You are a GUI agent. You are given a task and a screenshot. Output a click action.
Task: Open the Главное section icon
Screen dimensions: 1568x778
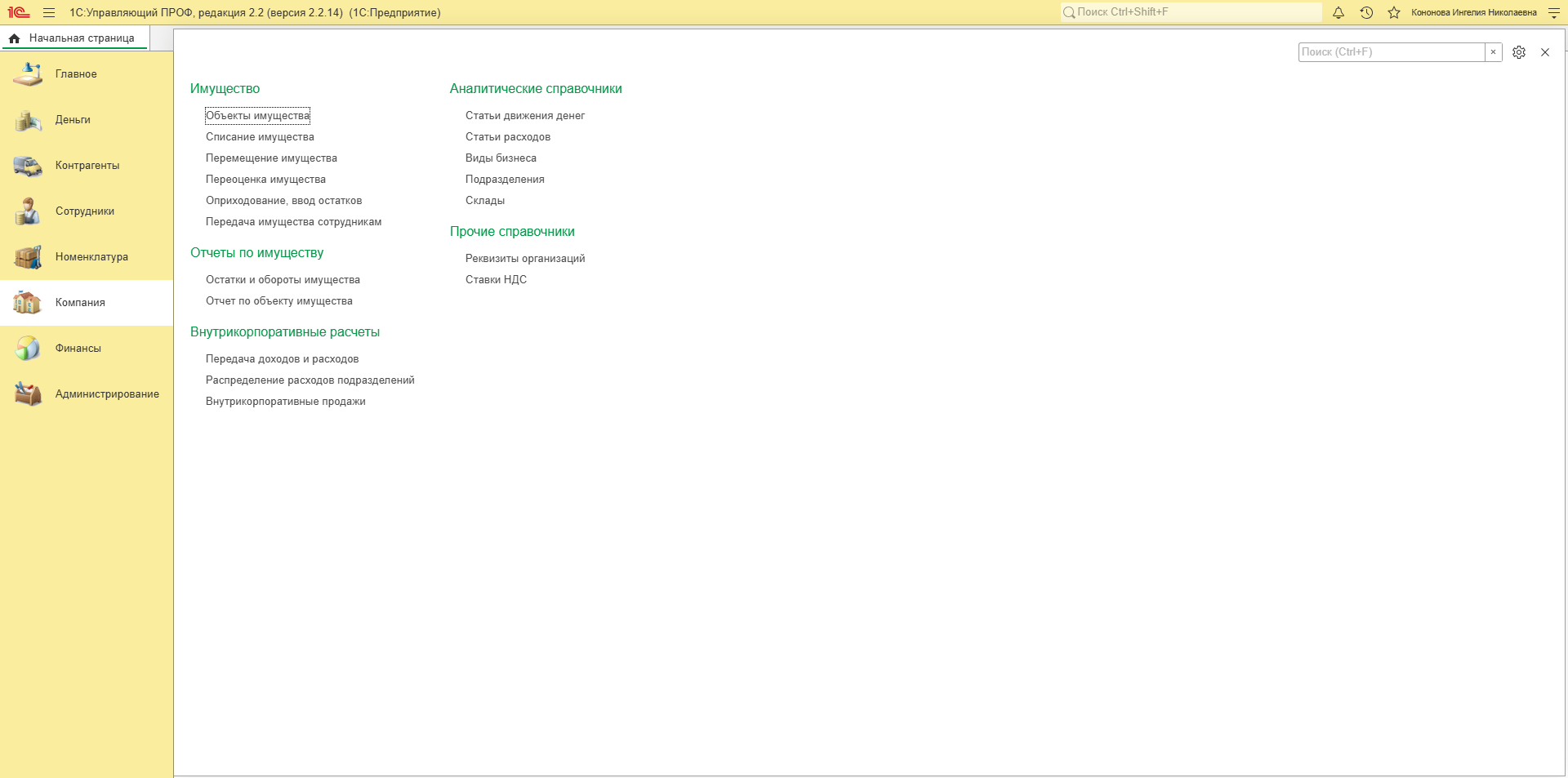pos(28,74)
